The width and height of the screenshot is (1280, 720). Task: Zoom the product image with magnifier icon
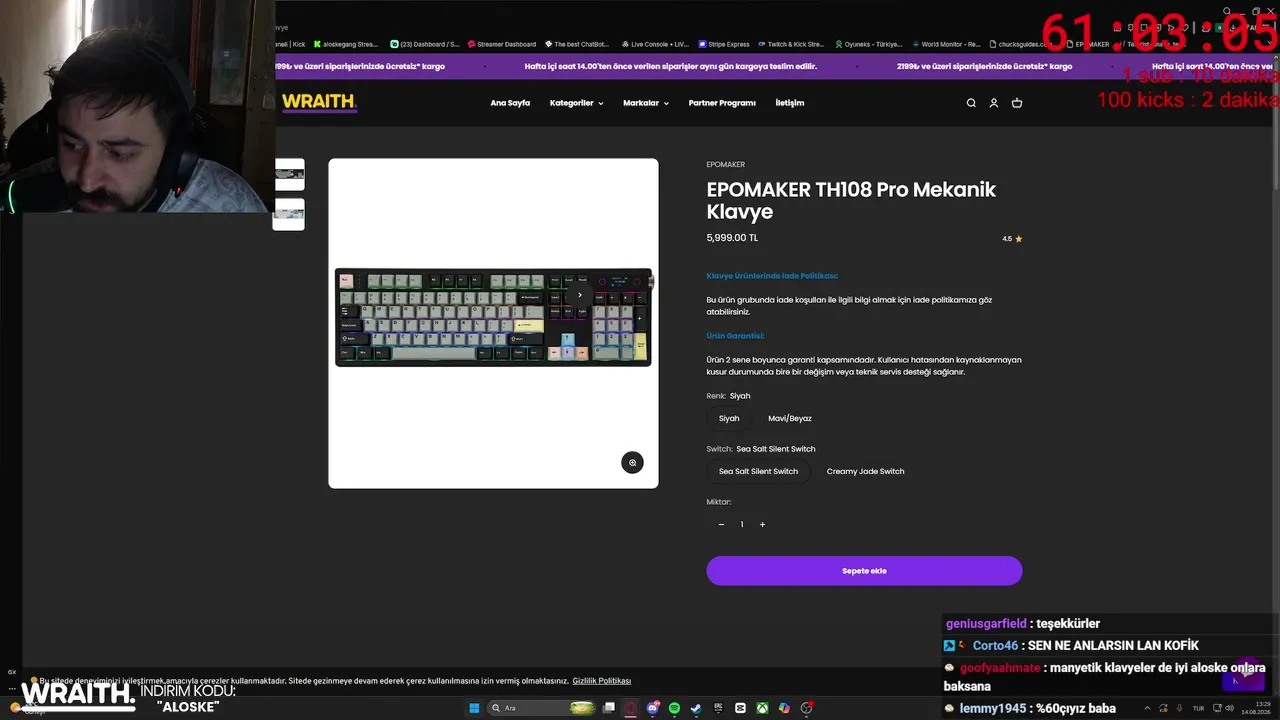632,462
